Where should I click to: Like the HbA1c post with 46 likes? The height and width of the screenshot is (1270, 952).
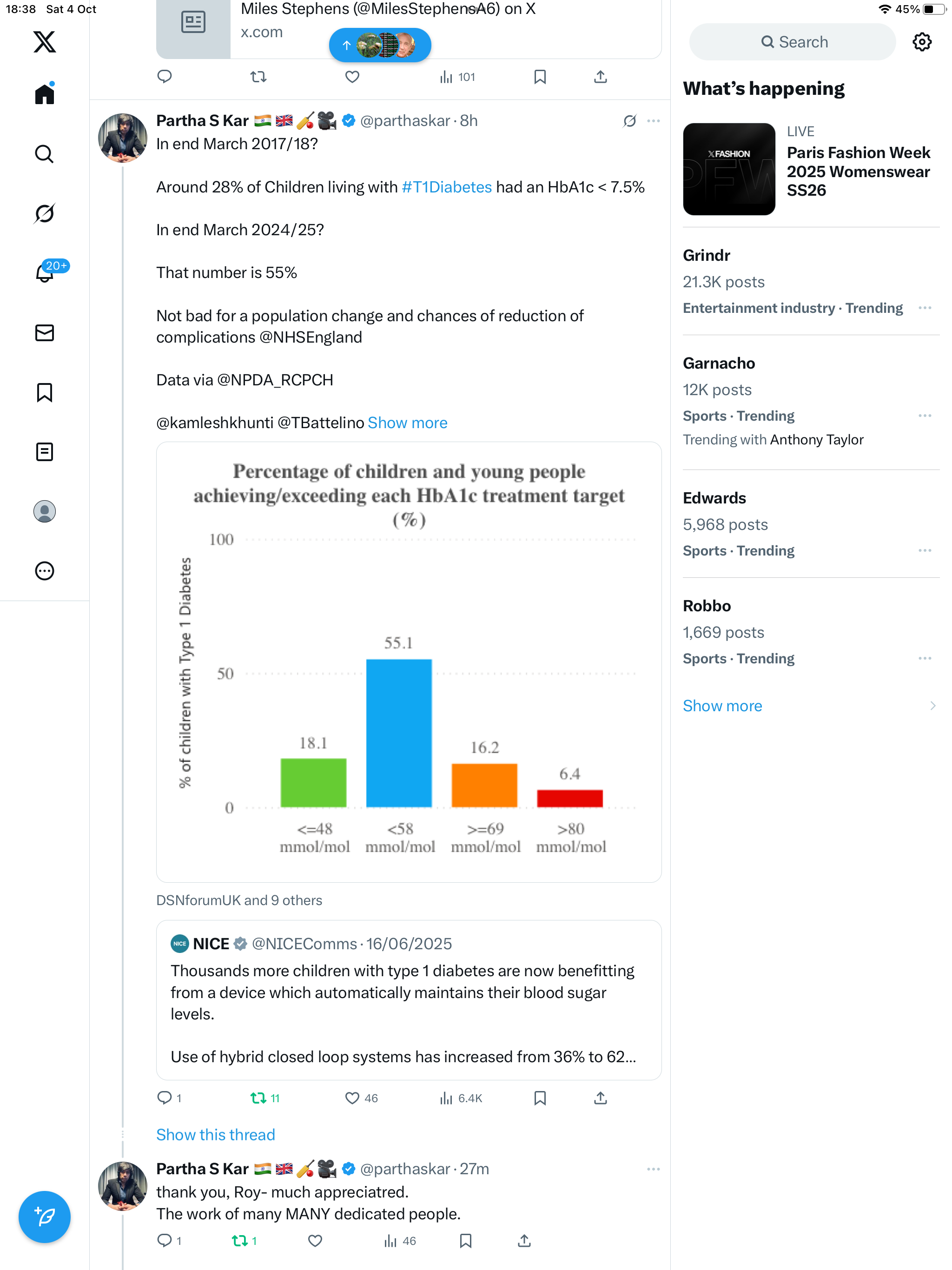click(352, 1098)
